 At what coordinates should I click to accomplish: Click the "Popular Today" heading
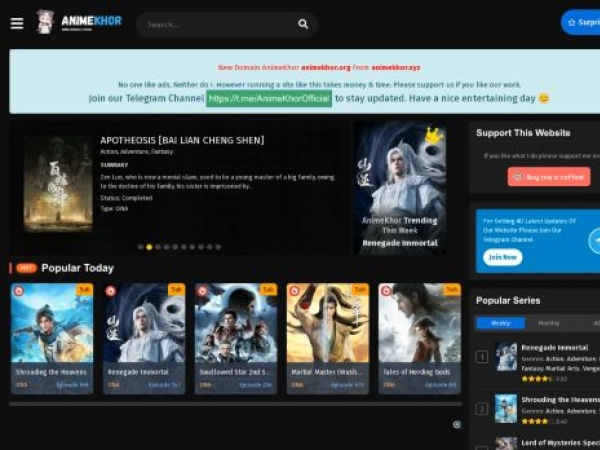(x=78, y=268)
